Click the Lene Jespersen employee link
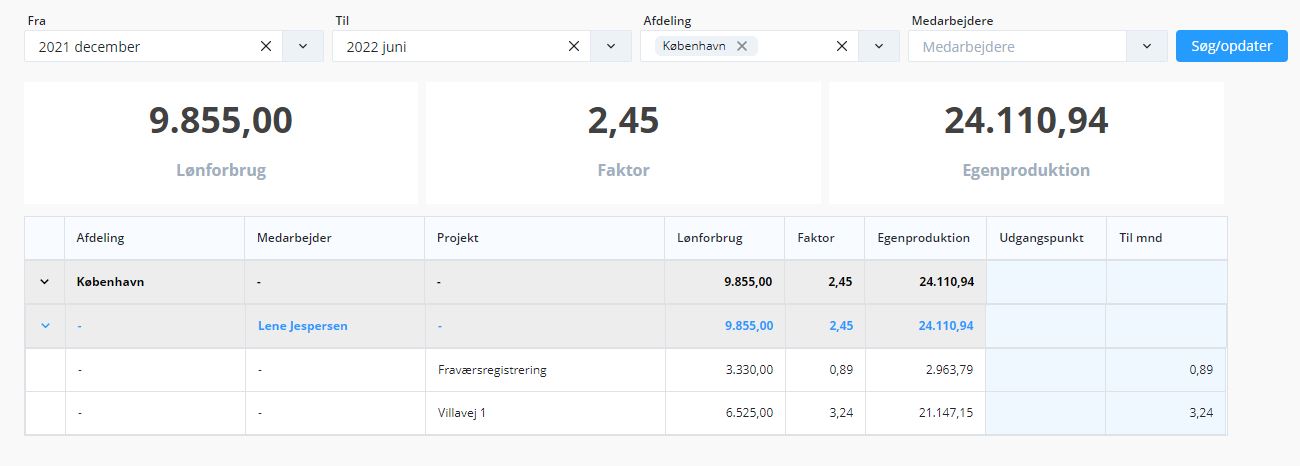This screenshot has width=1300, height=466. click(302, 326)
